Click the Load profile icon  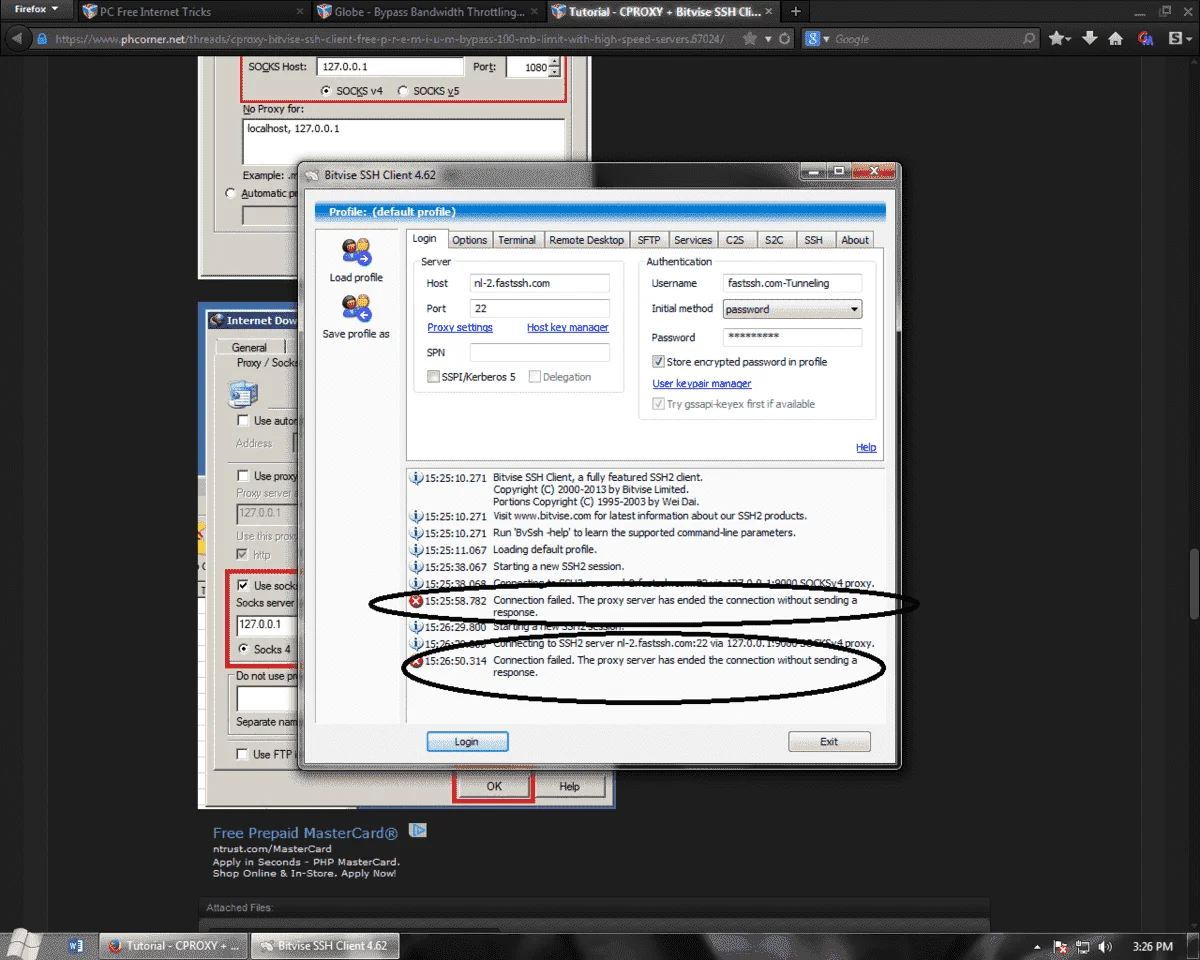[356, 252]
